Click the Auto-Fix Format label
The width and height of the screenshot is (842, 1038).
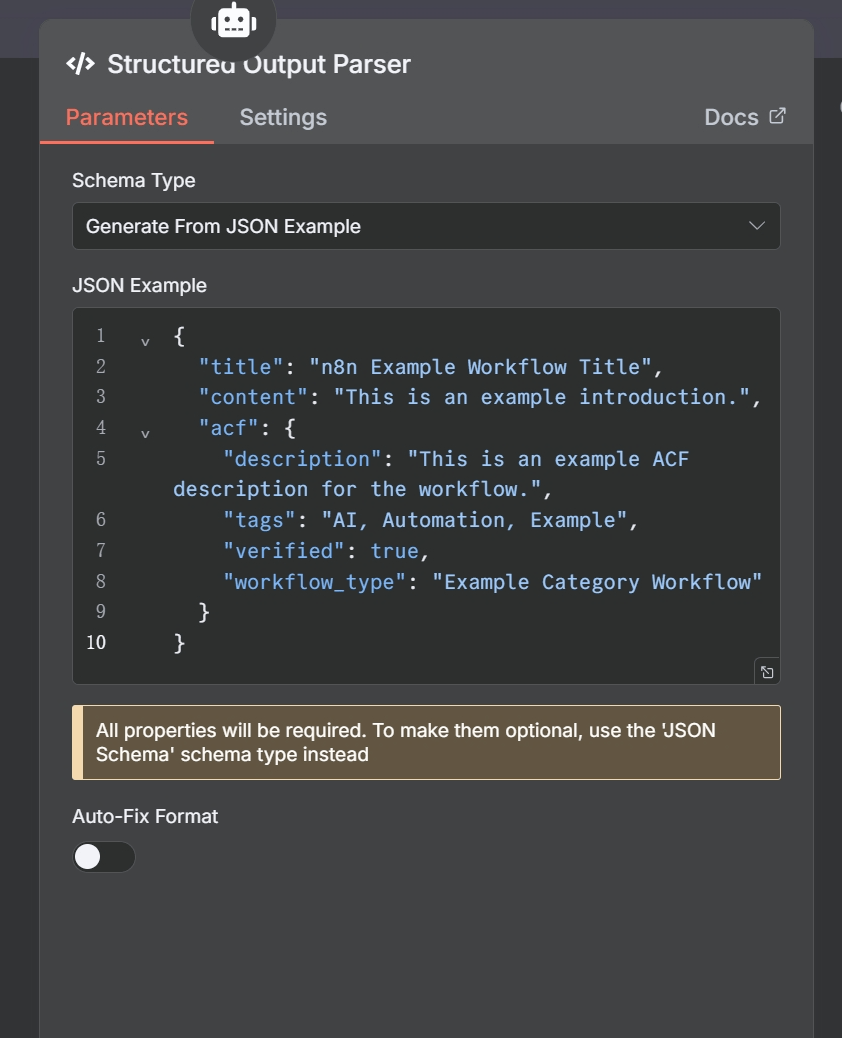coord(145,816)
